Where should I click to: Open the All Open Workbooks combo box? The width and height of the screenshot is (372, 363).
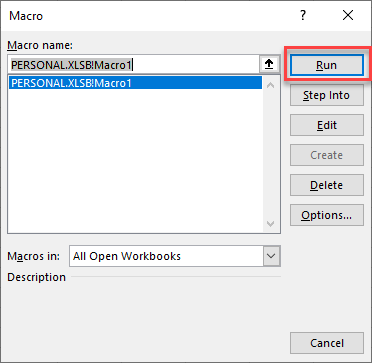[x=175, y=256]
